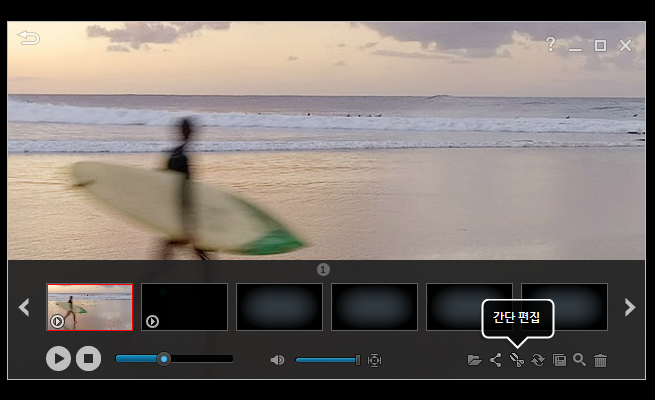Click the main surfer video preview
655x400 pixels.
[x=326, y=141]
